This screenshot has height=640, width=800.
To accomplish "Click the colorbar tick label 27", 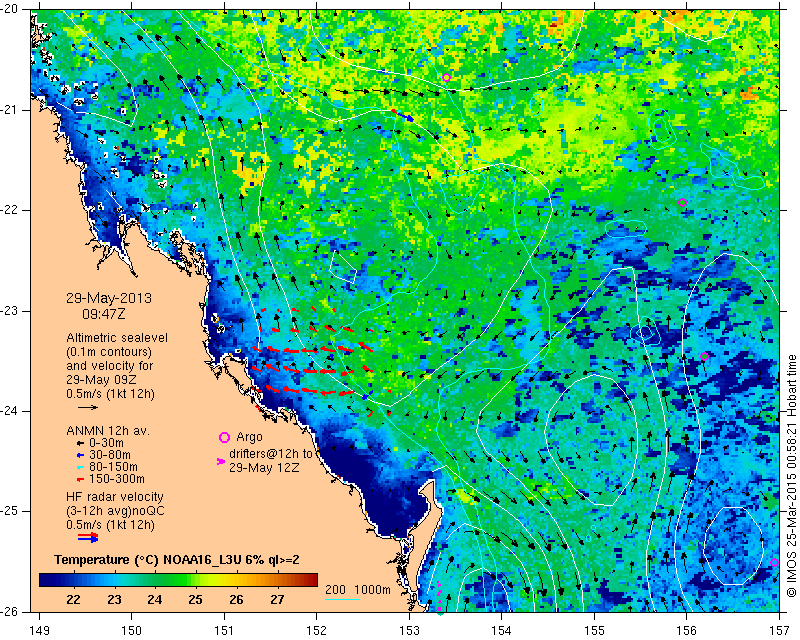I will (277, 599).
